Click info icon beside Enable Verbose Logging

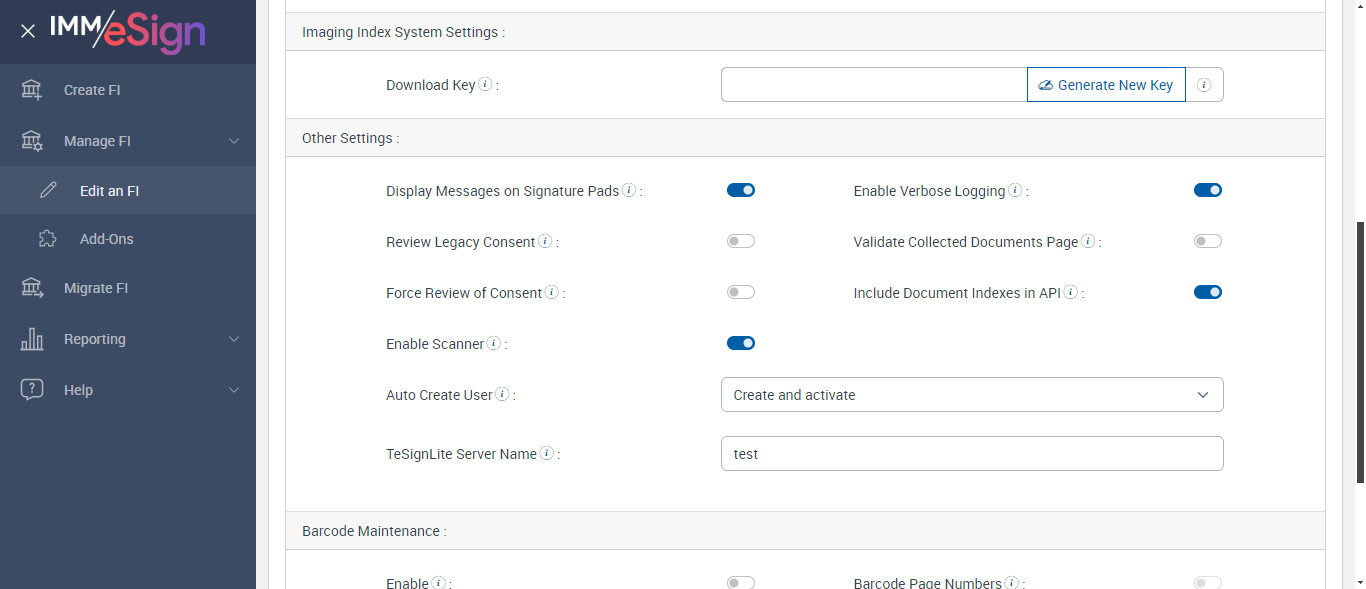coord(1015,190)
